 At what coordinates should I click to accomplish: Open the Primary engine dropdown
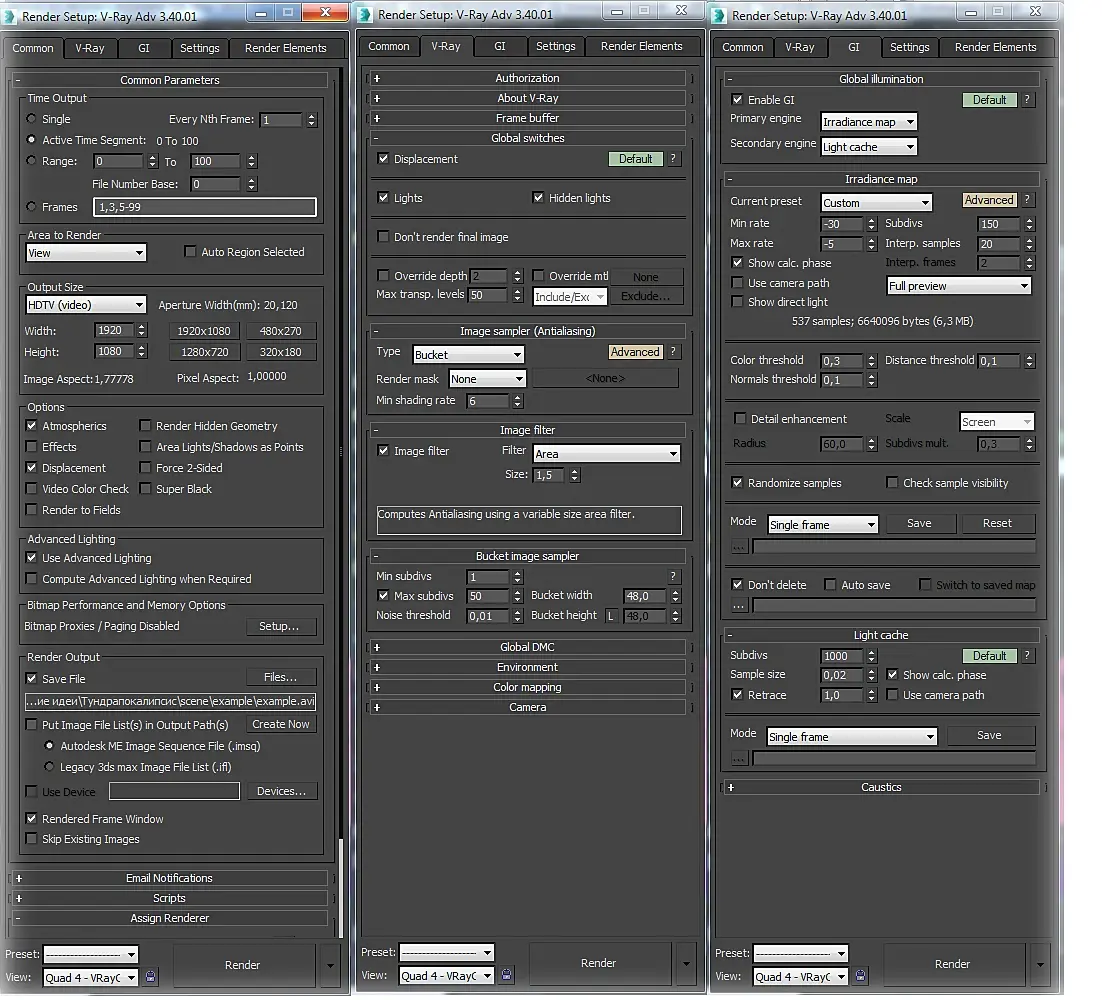pyautogui.click(x=868, y=122)
